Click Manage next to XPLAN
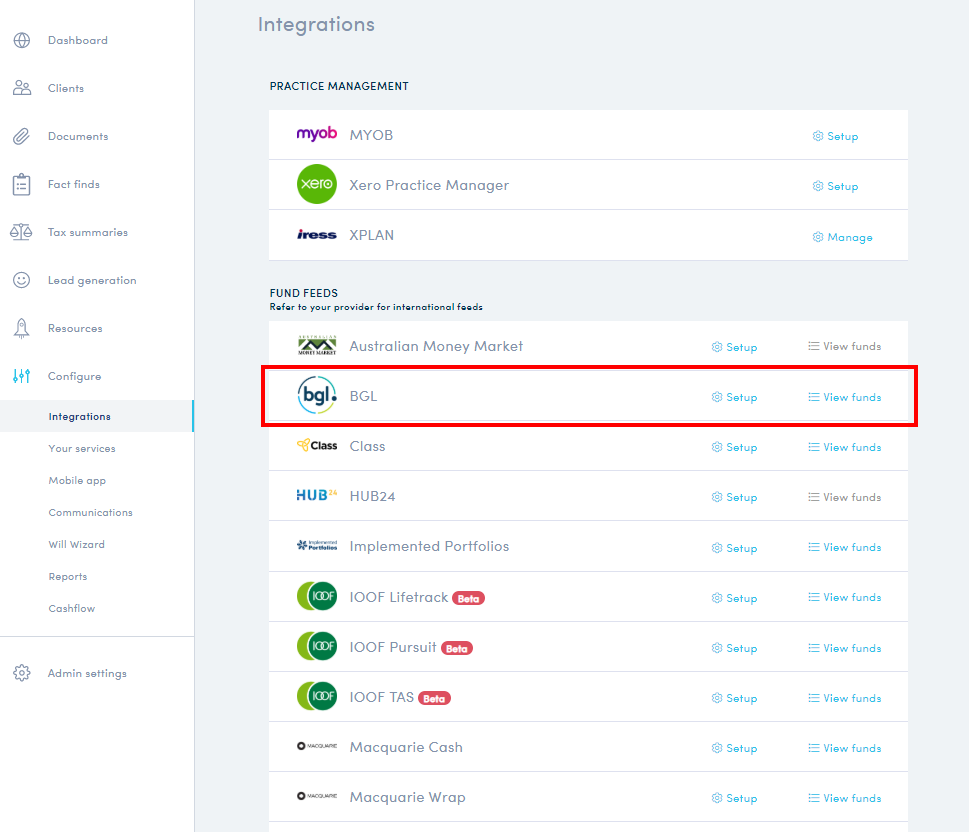This screenshot has width=969, height=832. pyautogui.click(x=843, y=236)
